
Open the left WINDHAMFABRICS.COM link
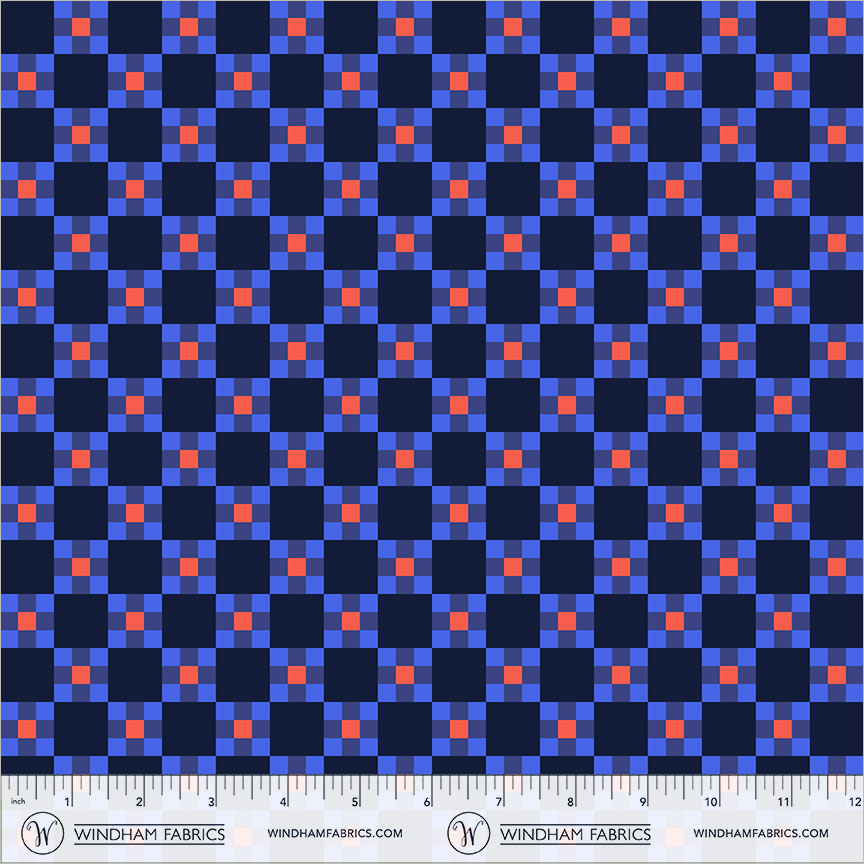point(335,833)
